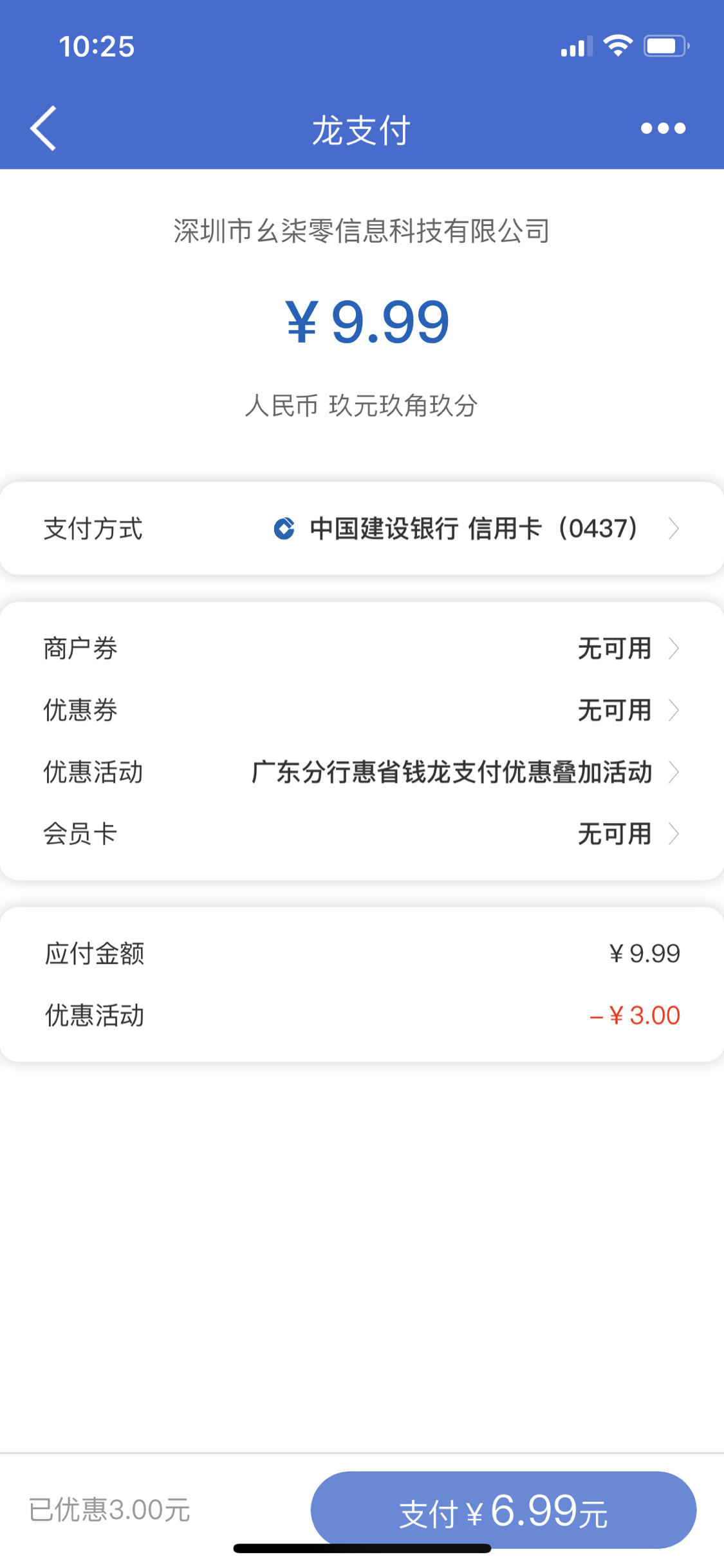Tap the cellular signal icon
This screenshot has width=724, height=1568.
pos(577,47)
